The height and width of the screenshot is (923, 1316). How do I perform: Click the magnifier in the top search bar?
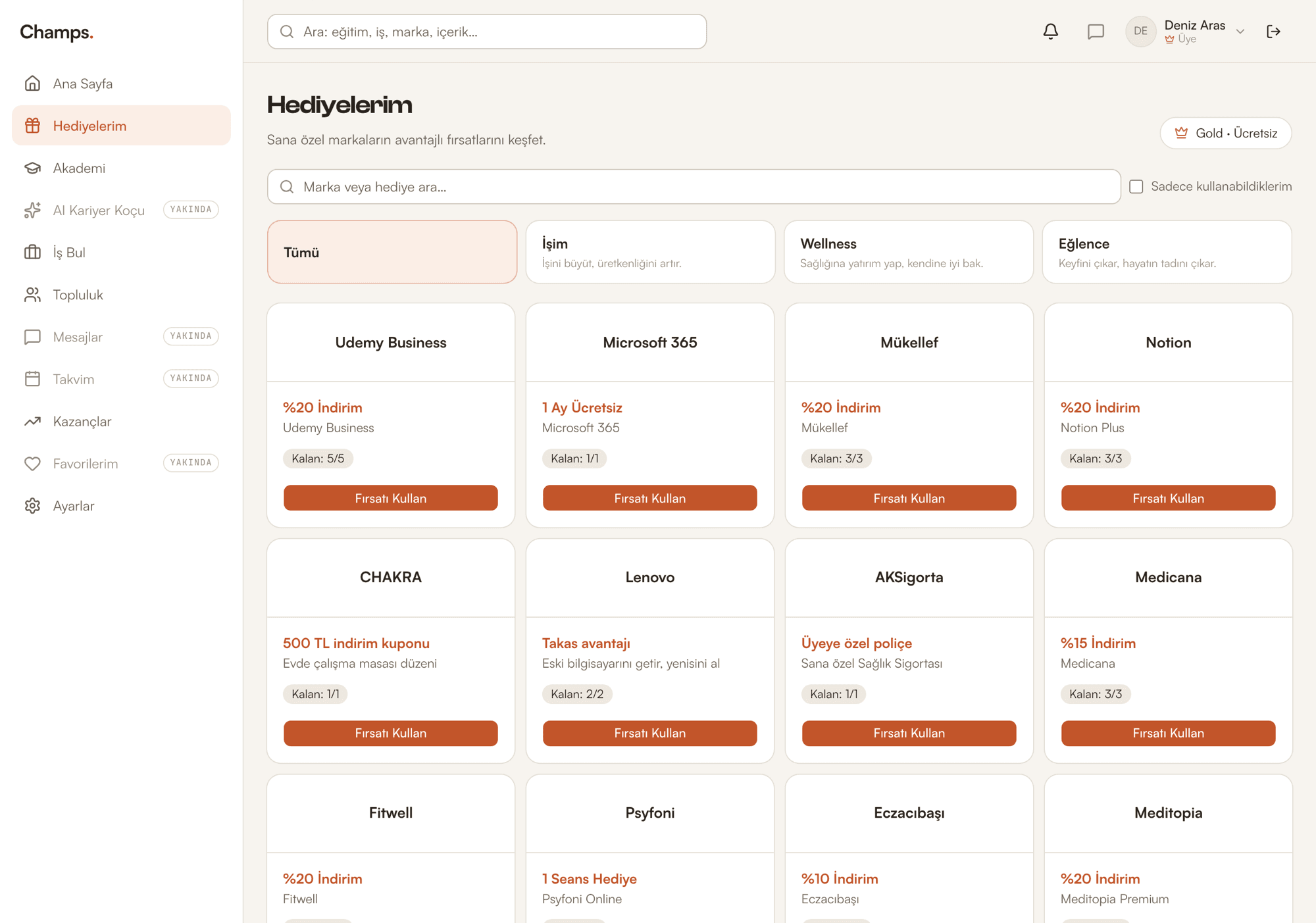tap(287, 32)
